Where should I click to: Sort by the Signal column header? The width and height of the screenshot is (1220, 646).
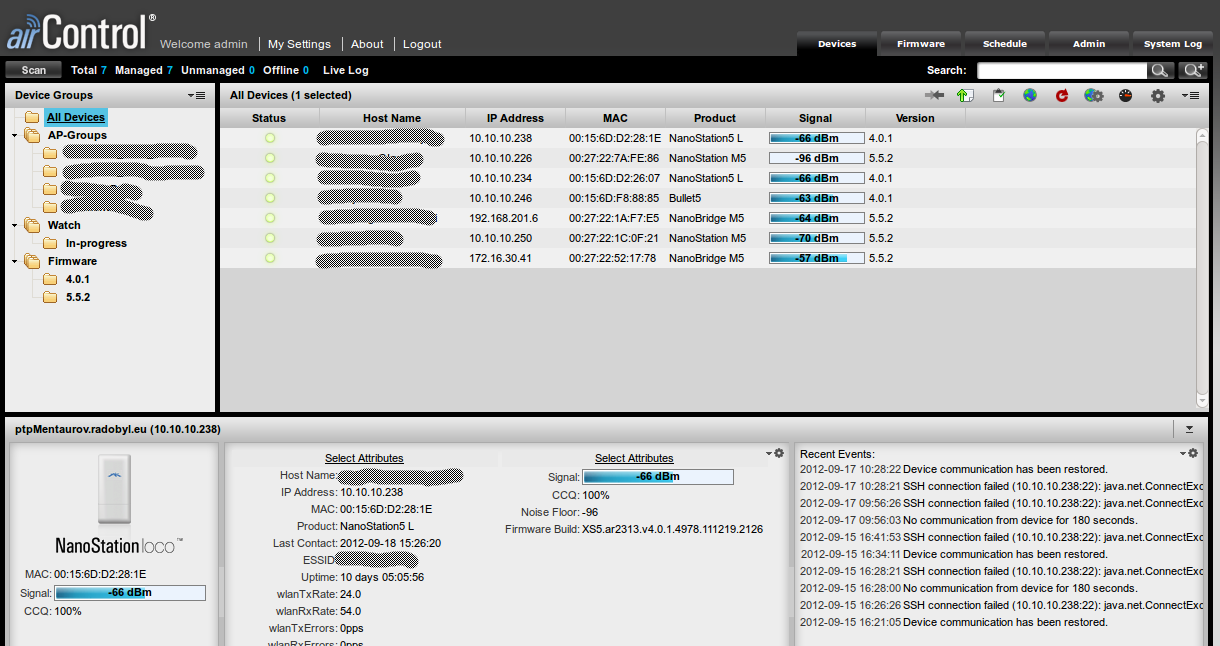816,118
